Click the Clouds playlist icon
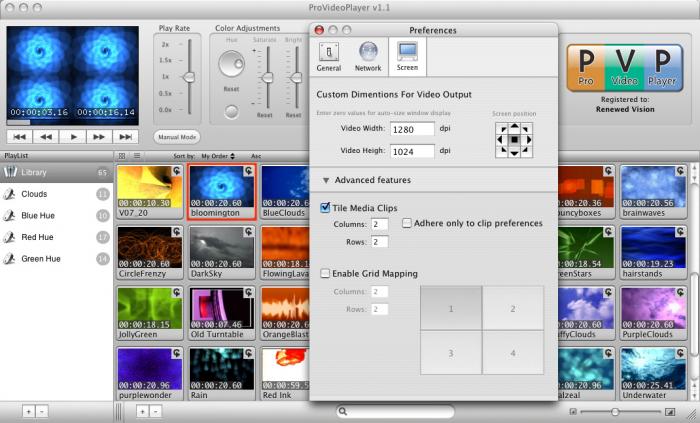700x423 pixels. (x=10, y=194)
